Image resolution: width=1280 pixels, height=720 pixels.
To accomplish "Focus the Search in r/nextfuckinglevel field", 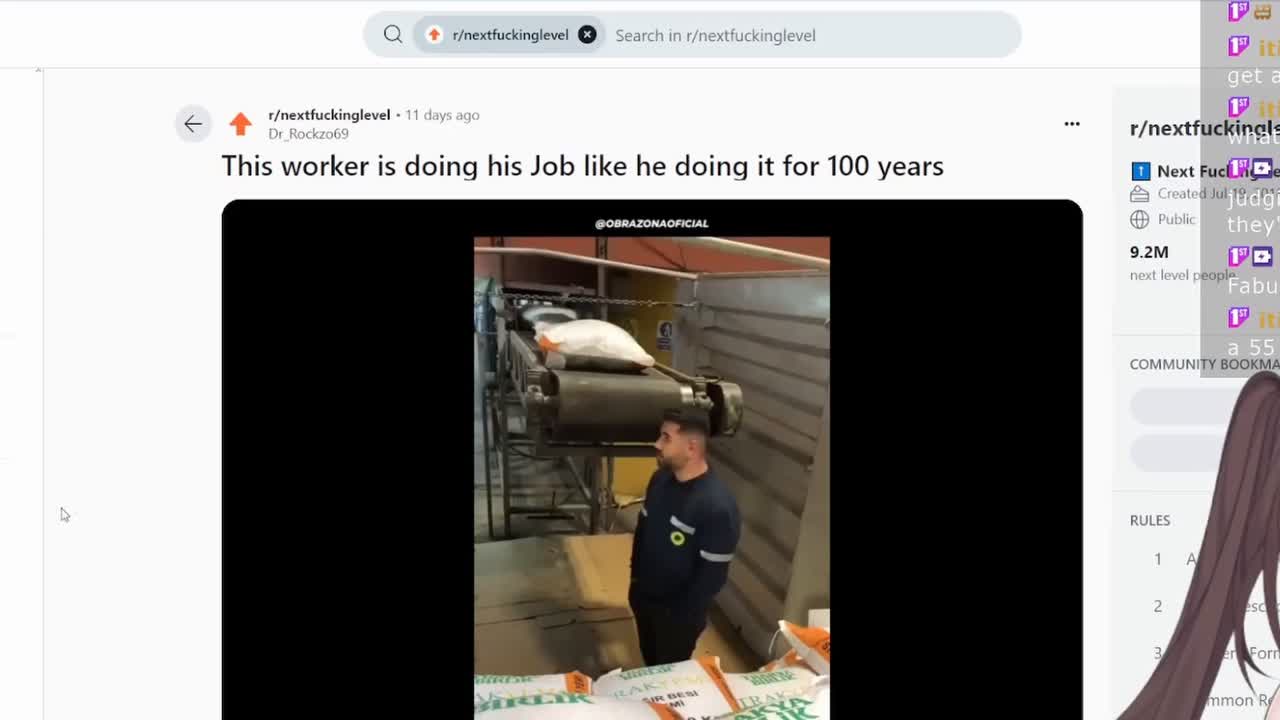I will tap(812, 35).
